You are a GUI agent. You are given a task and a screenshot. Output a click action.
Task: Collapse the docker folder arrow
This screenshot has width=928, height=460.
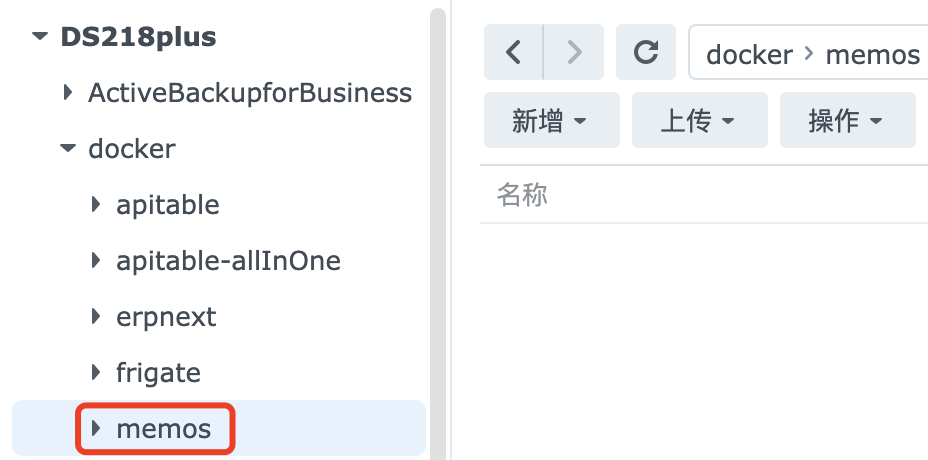[67, 149]
